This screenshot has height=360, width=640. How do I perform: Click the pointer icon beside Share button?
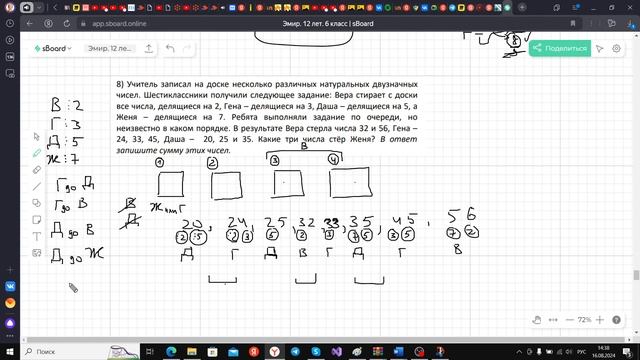pyautogui.click(x=600, y=49)
